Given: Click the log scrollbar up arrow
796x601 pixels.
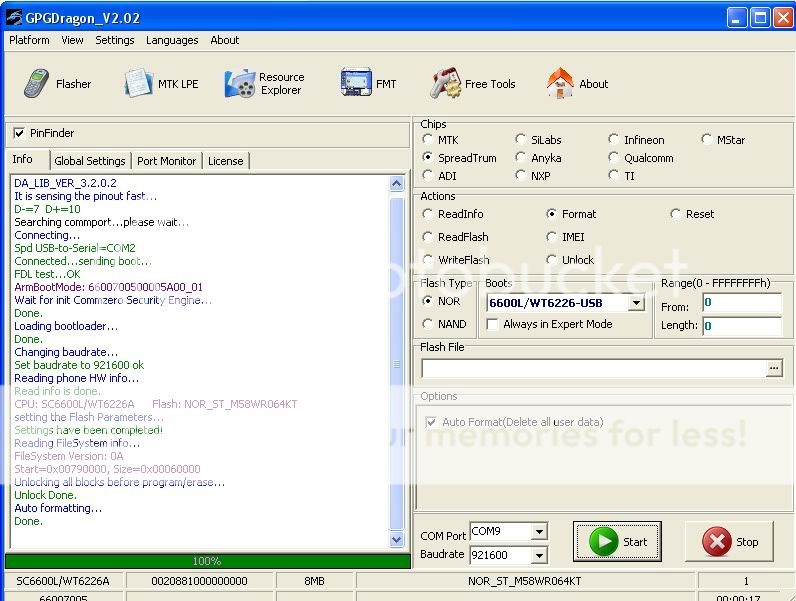Looking at the screenshot, I should [x=396, y=184].
